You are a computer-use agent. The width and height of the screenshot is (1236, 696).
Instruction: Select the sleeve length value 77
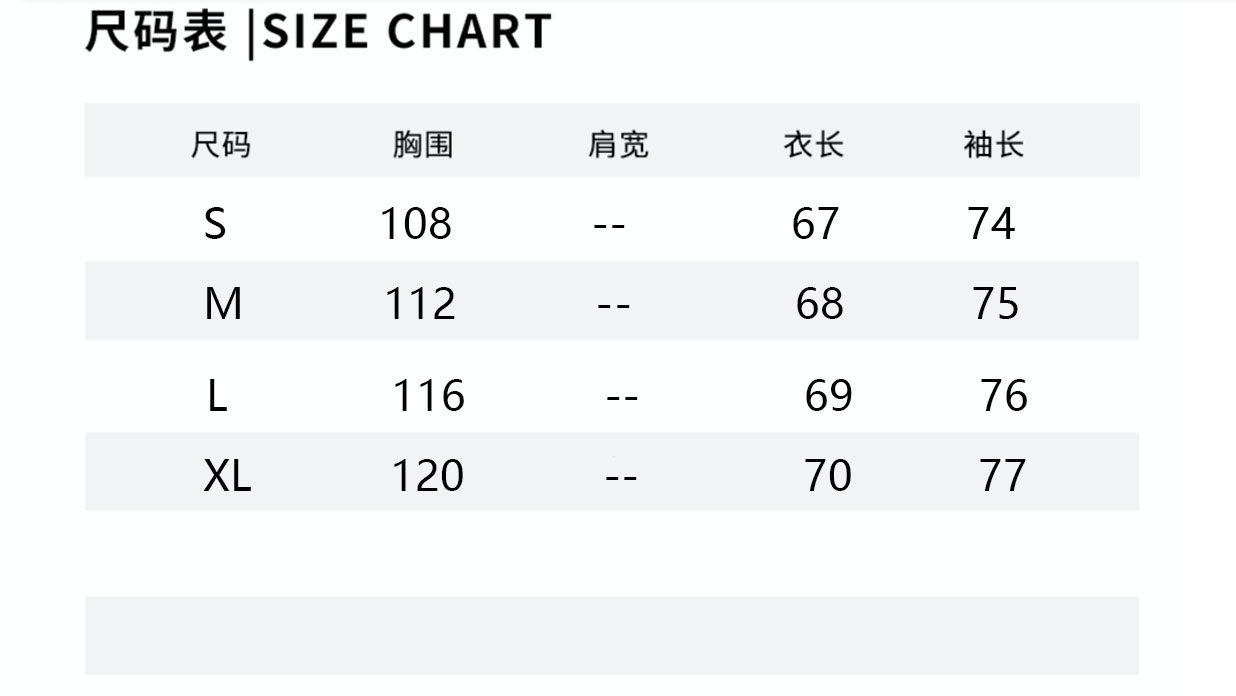(1003, 476)
